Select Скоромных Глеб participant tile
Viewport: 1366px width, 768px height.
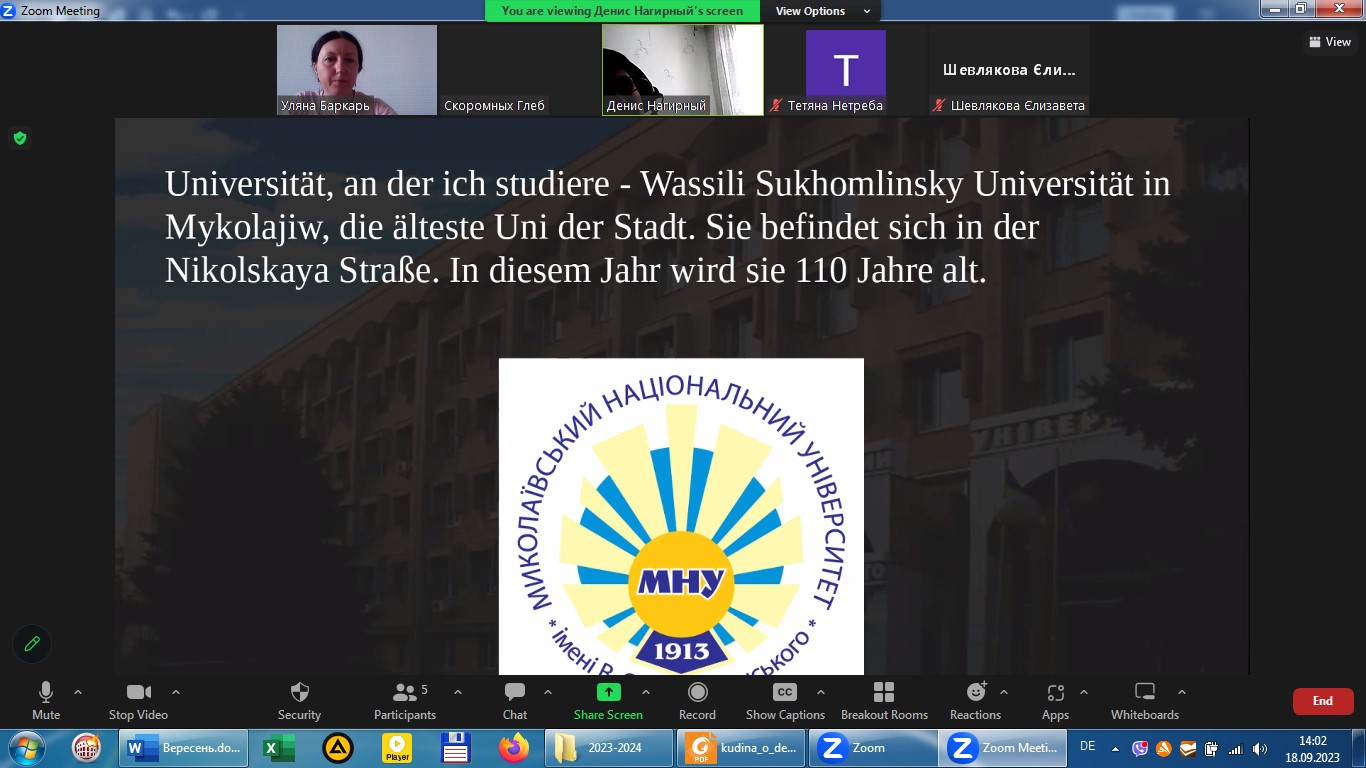point(520,70)
